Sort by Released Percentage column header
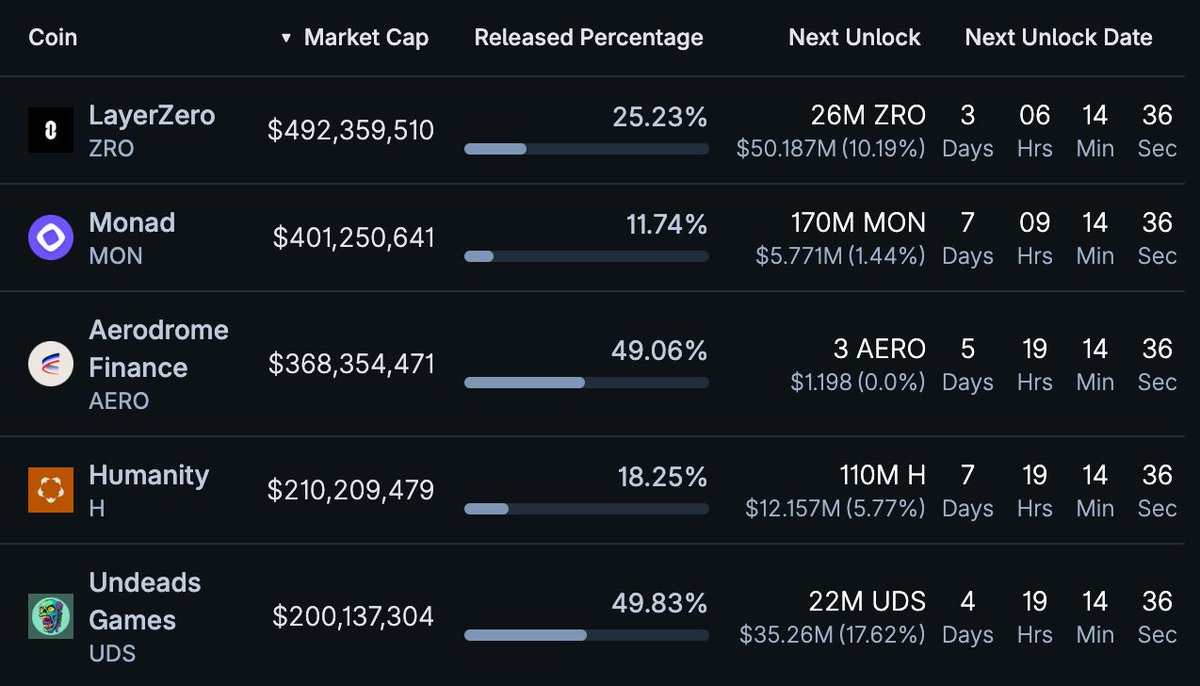The image size is (1200, 686). (x=588, y=38)
